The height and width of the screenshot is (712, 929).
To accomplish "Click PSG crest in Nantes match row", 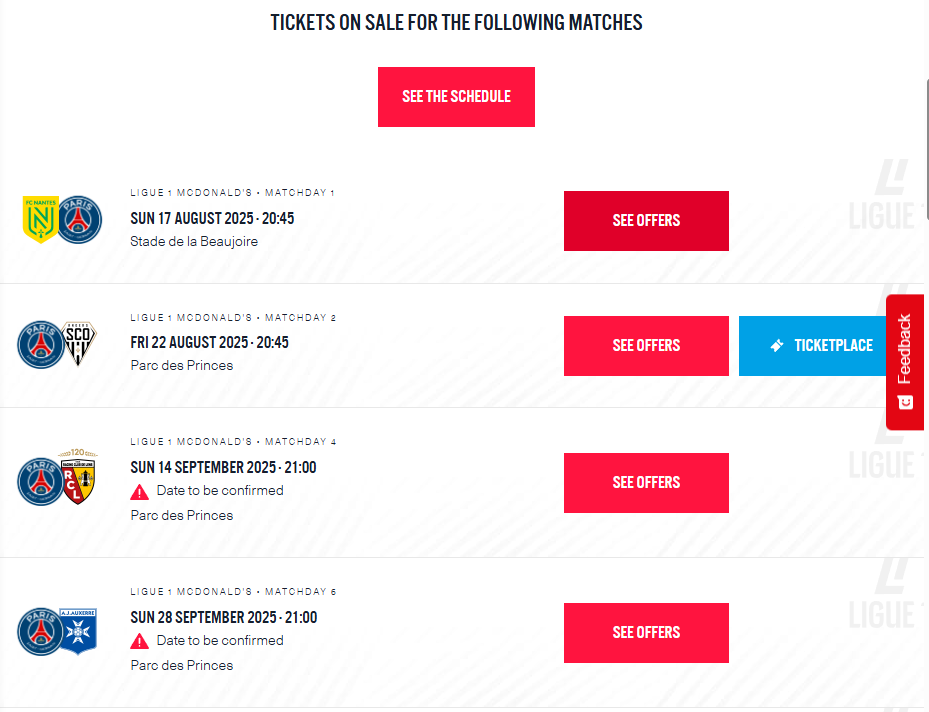I will click(x=80, y=220).
